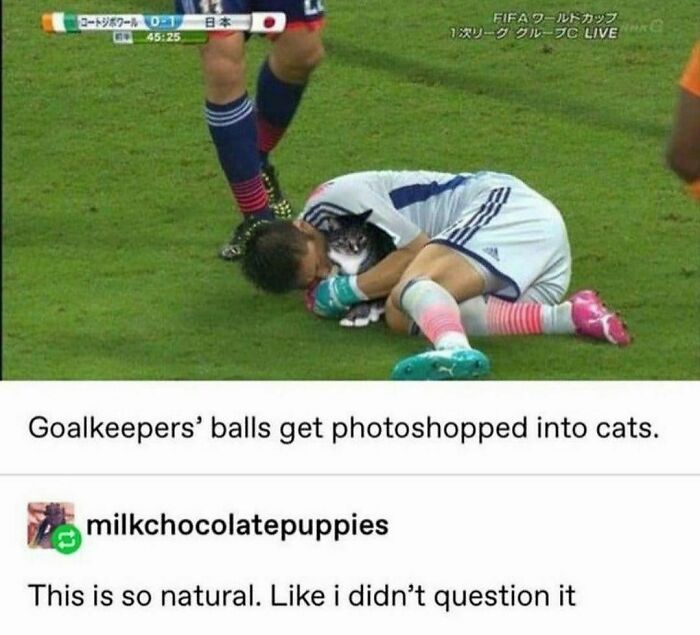Viewport: 700px width, 635px height.
Task: Click the コートジボワール team name label
Action: pyautogui.click(x=110, y=22)
